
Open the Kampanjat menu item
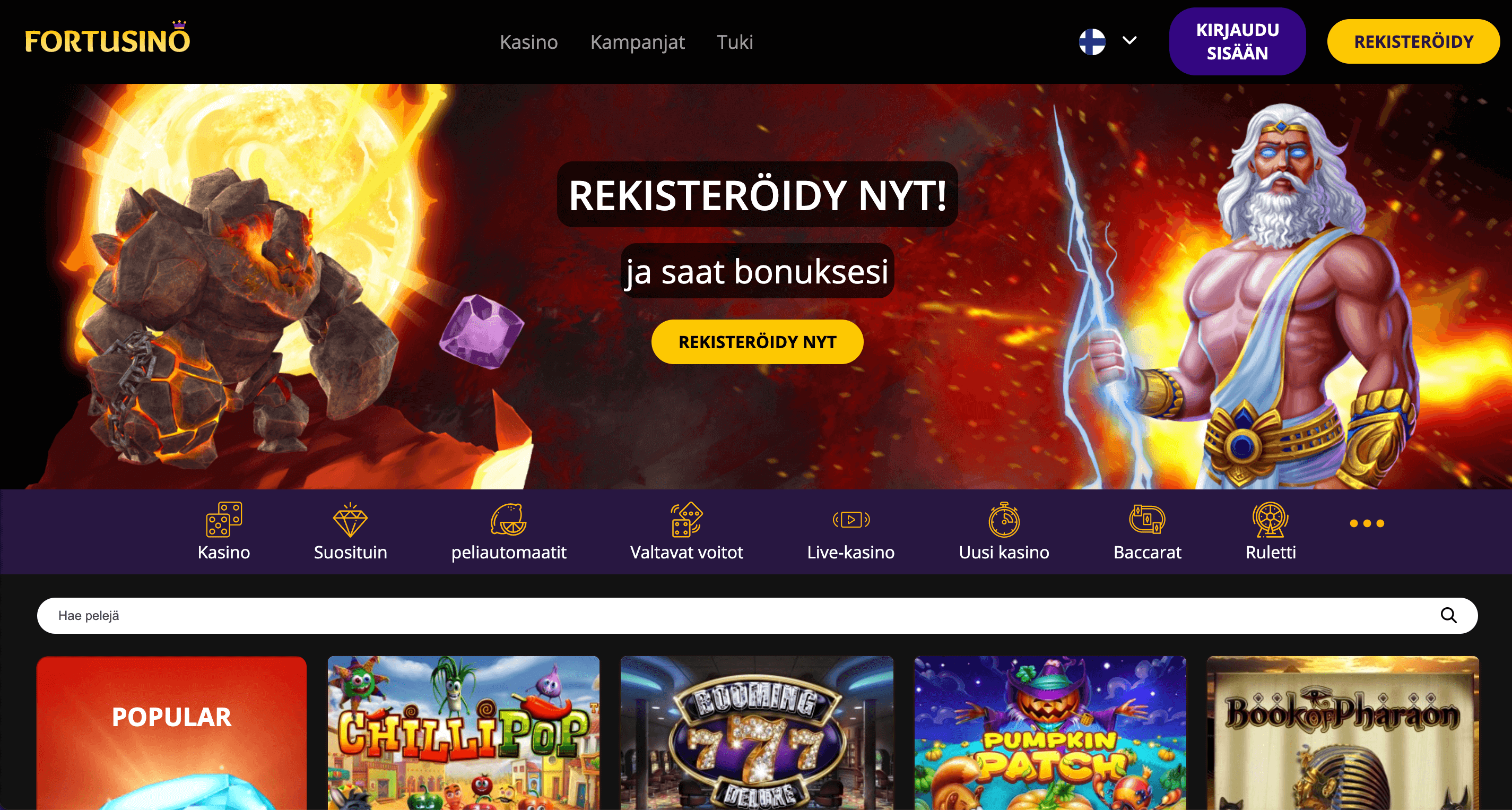click(x=638, y=42)
